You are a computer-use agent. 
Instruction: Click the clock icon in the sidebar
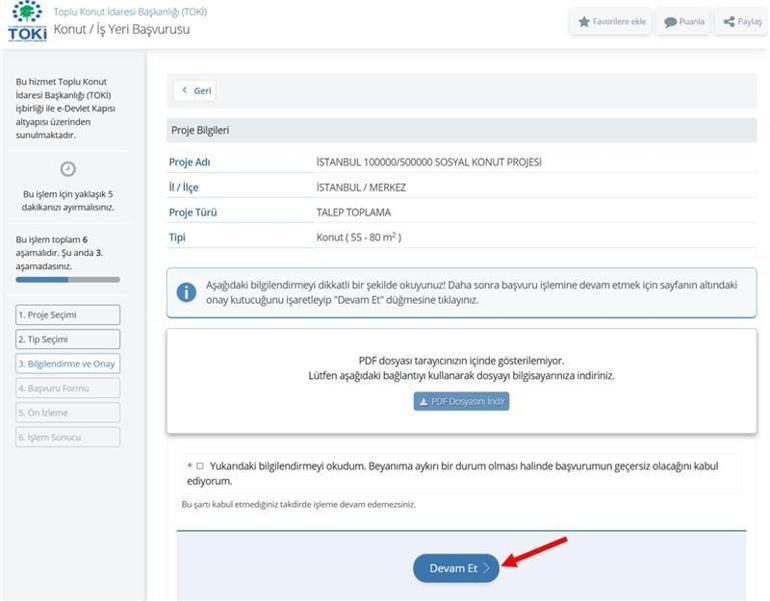coord(68,169)
